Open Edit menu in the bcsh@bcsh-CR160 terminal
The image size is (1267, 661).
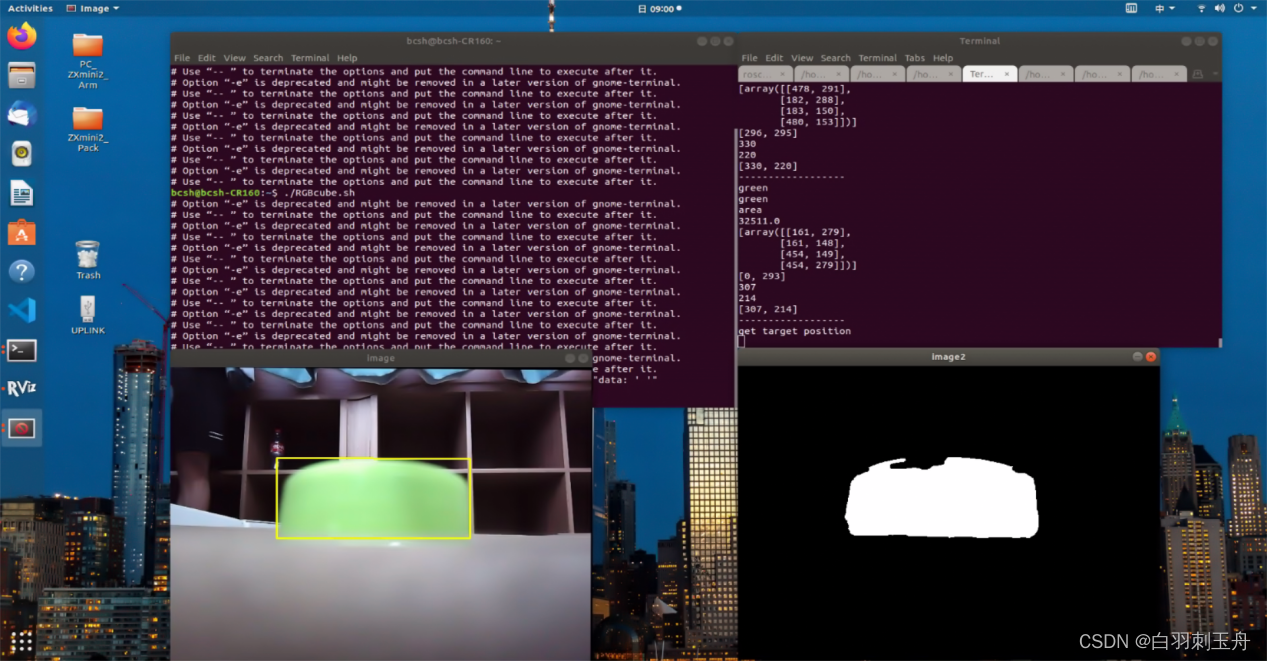pos(206,58)
